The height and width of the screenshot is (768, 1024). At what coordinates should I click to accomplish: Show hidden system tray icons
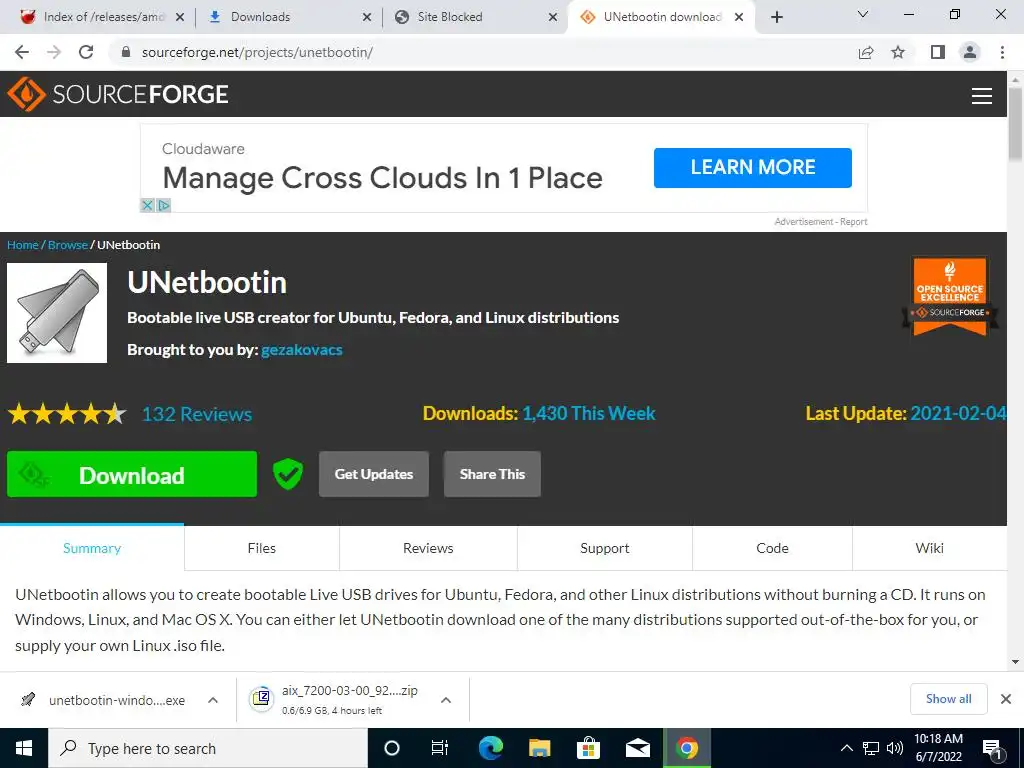coord(846,748)
